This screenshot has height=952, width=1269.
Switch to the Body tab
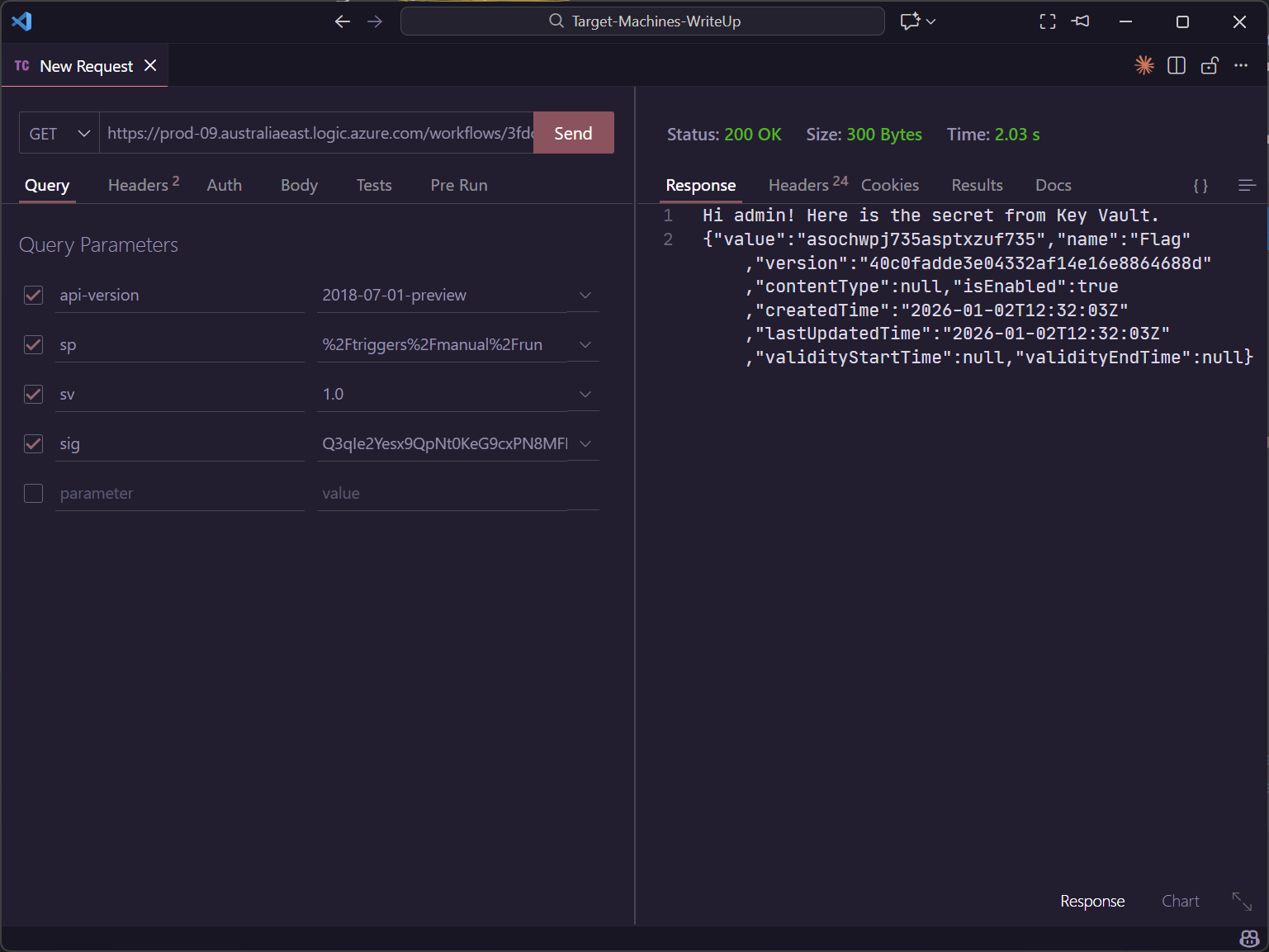299,186
